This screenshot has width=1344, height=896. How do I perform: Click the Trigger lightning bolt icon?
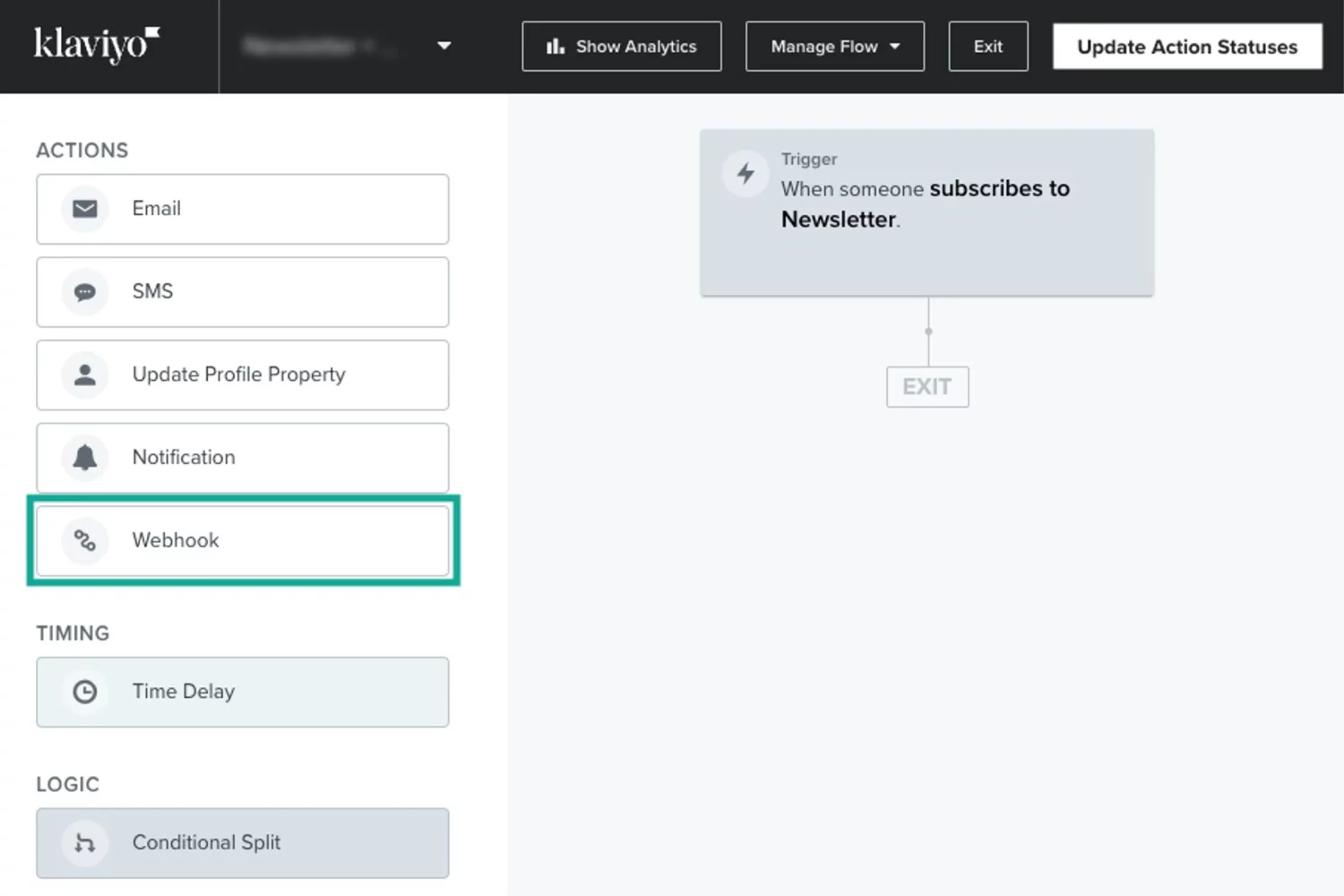[x=745, y=174]
